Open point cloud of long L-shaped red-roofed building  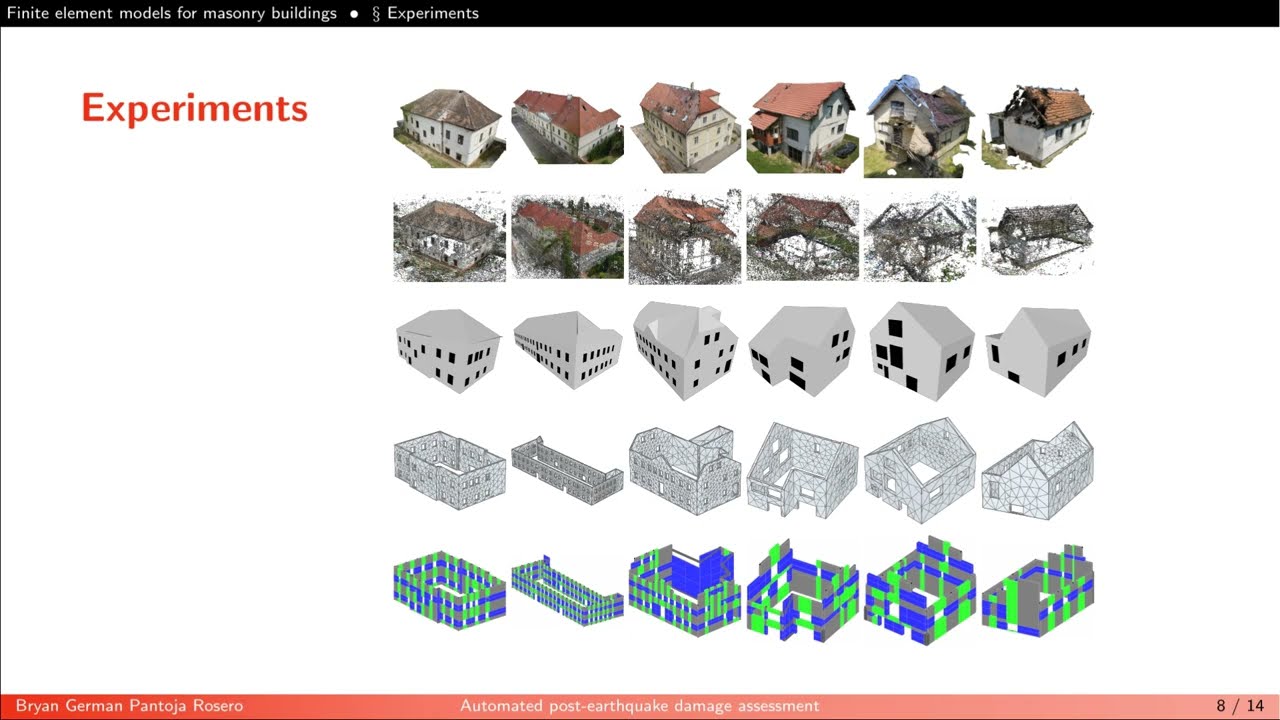pyautogui.click(x=567, y=238)
